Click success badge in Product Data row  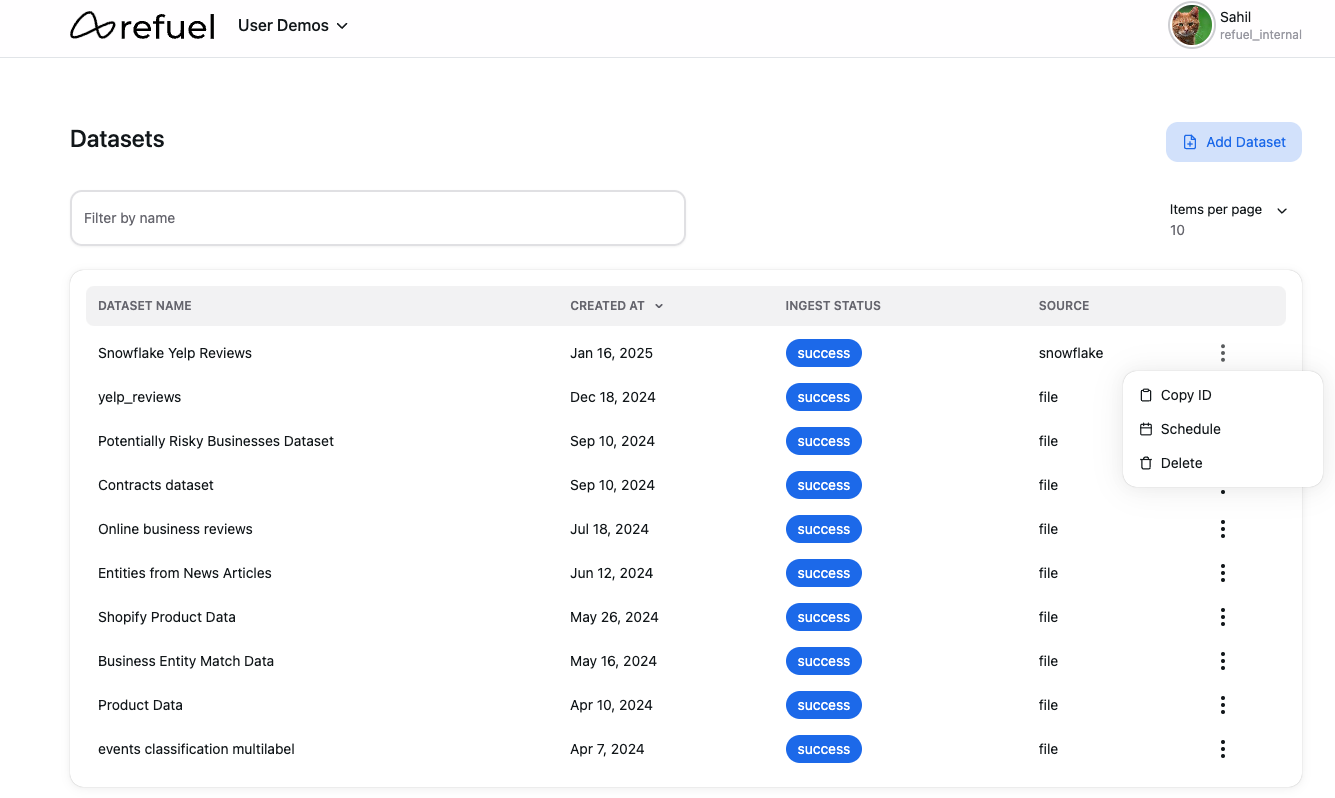823,705
